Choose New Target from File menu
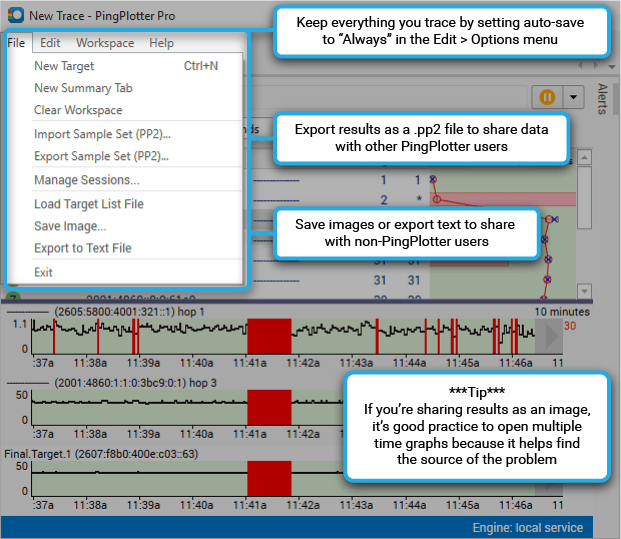Viewport: 621px width, 539px height. tap(64, 66)
